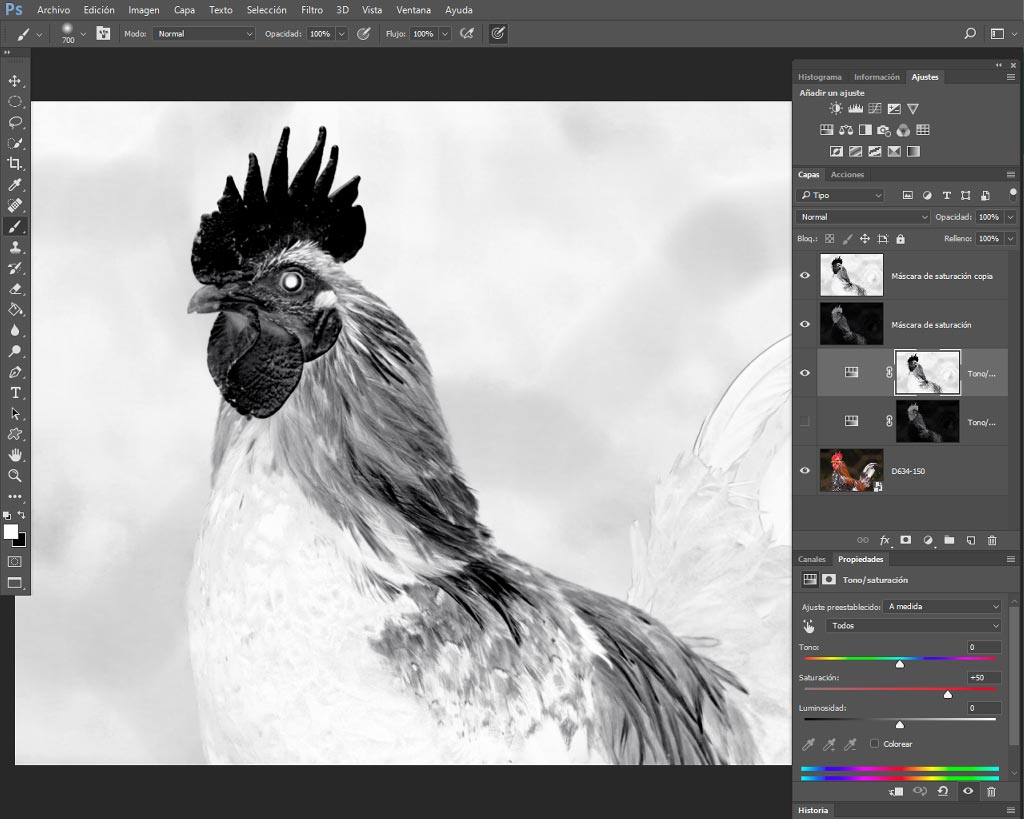Viewport: 1024px width, 819px height.
Task: Hide the 'Máscara de saturación' layer
Action: (805, 324)
